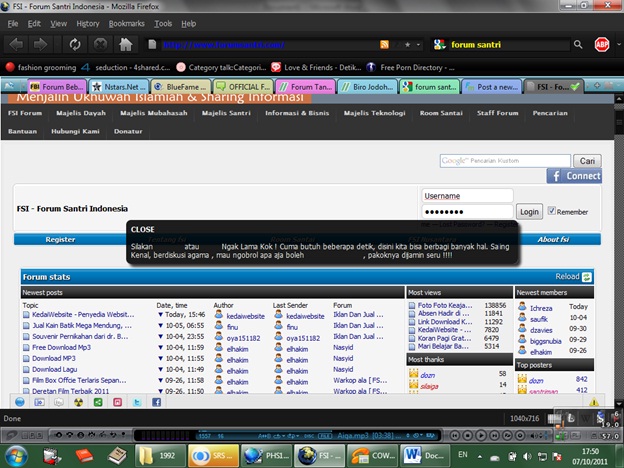Skip to previous track in media player

[454, 435]
